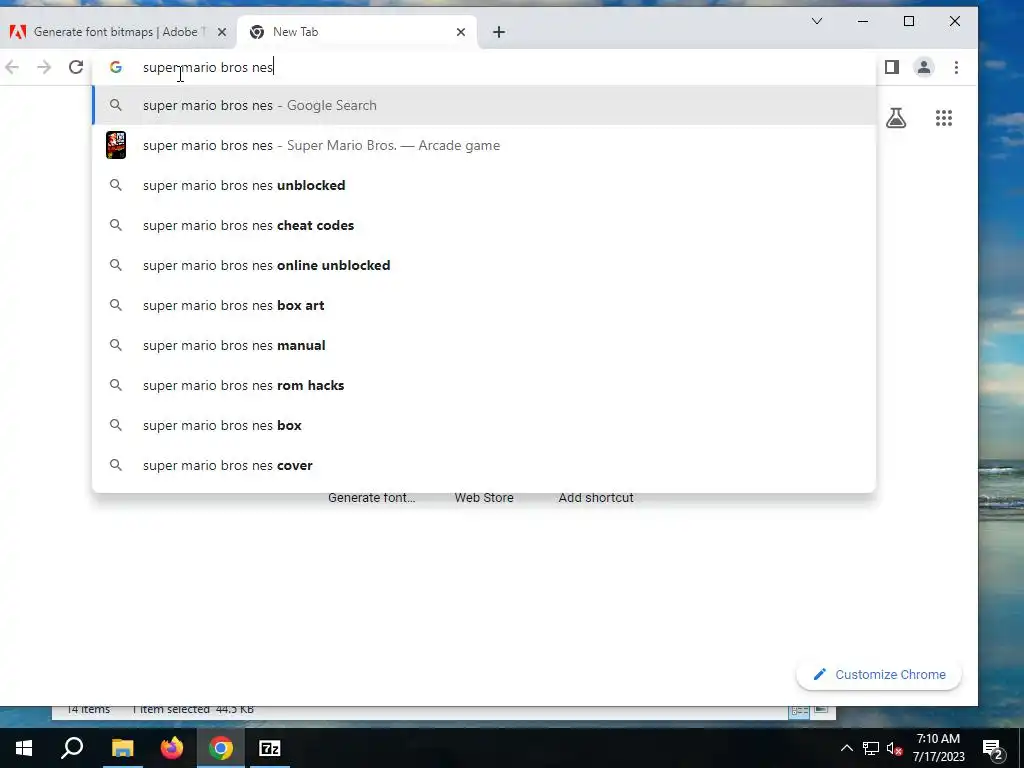Open the taskbar clock and date
Image resolution: width=1024 pixels, height=768 pixels.
click(x=938, y=748)
